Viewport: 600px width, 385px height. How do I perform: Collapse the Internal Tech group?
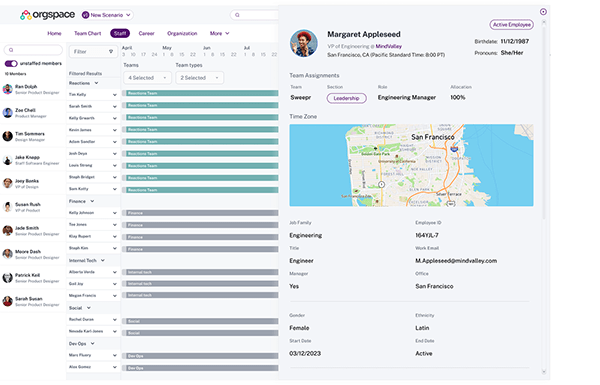pos(103,261)
